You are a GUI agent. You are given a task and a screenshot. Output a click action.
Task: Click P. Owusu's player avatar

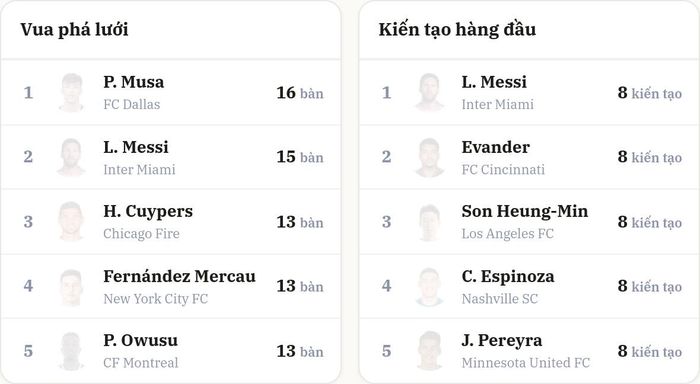[71, 351]
